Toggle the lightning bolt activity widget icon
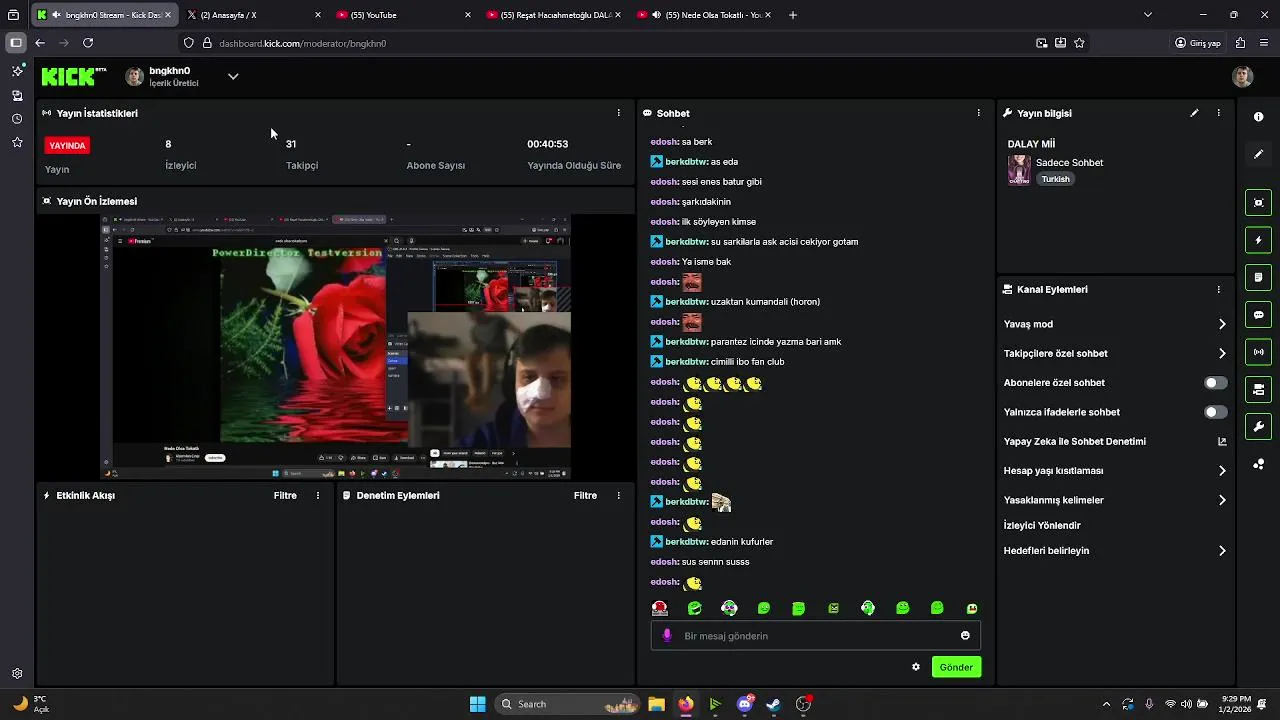 [x=1258, y=240]
